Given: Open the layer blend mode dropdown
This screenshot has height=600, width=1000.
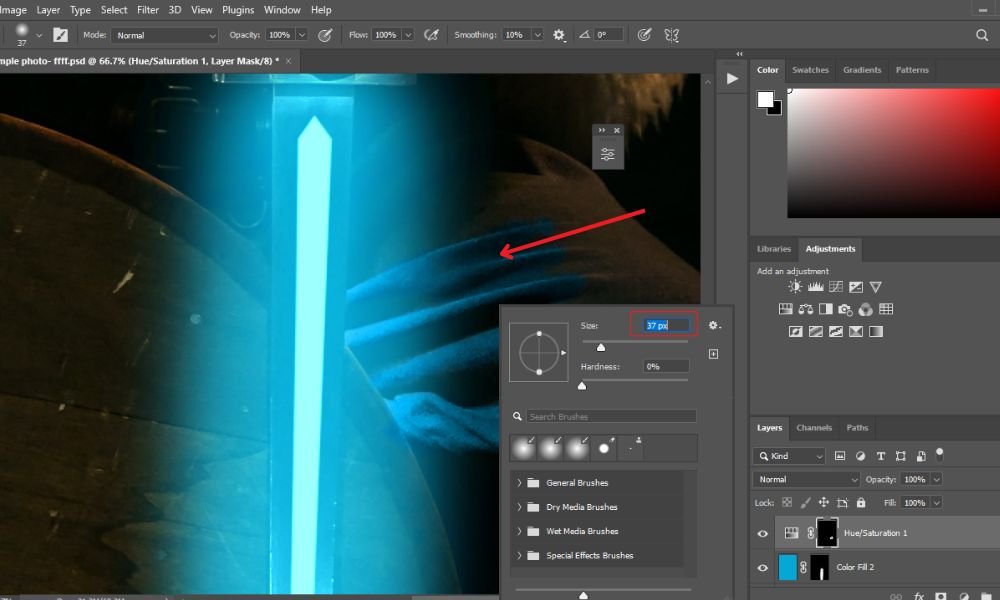Looking at the screenshot, I should coord(807,479).
